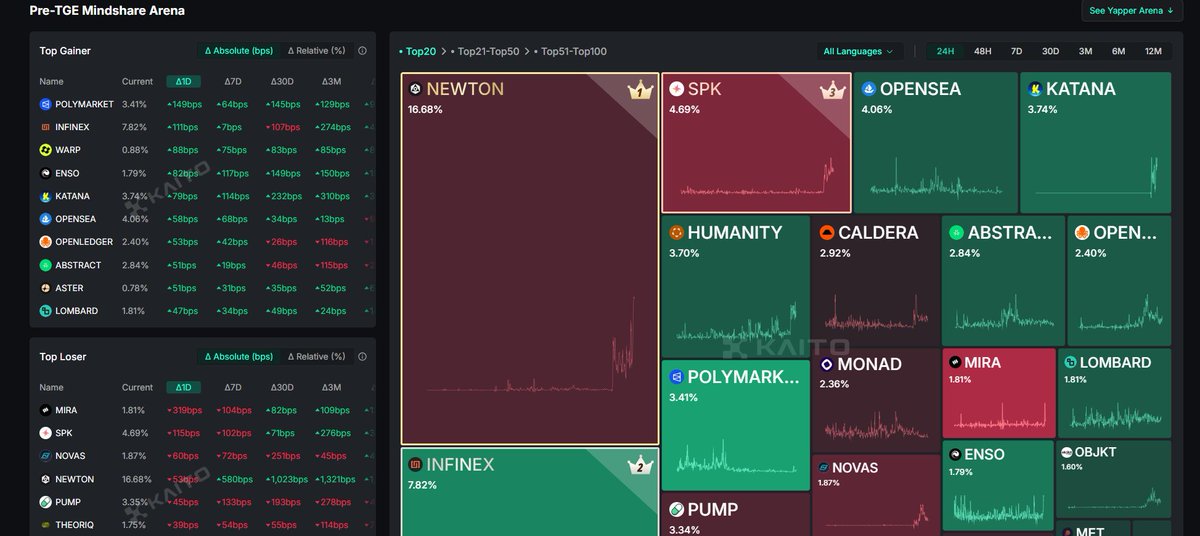Click the Novas icon in Top Loser list
Viewport: 1200px width, 536px height.
tap(45, 456)
